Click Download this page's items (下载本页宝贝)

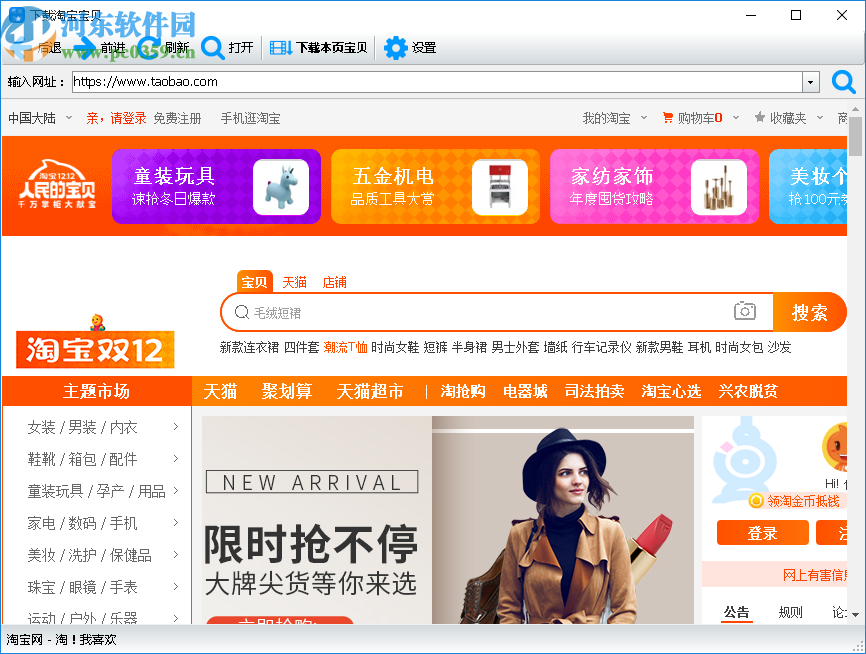click(x=319, y=48)
